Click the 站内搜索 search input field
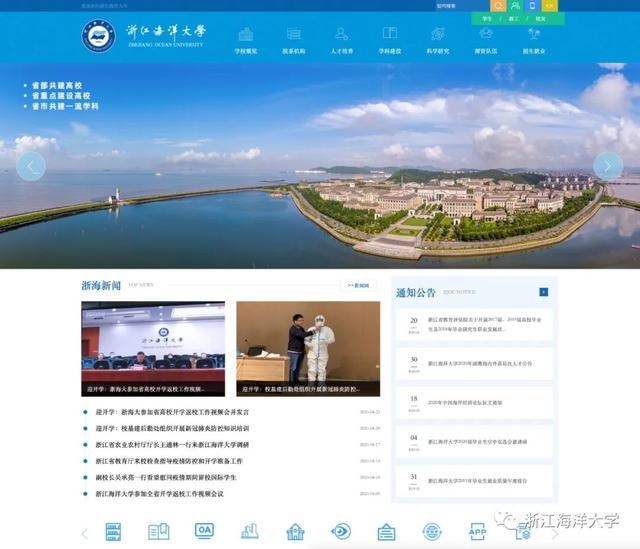The width and height of the screenshot is (640, 549). point(461,6)
